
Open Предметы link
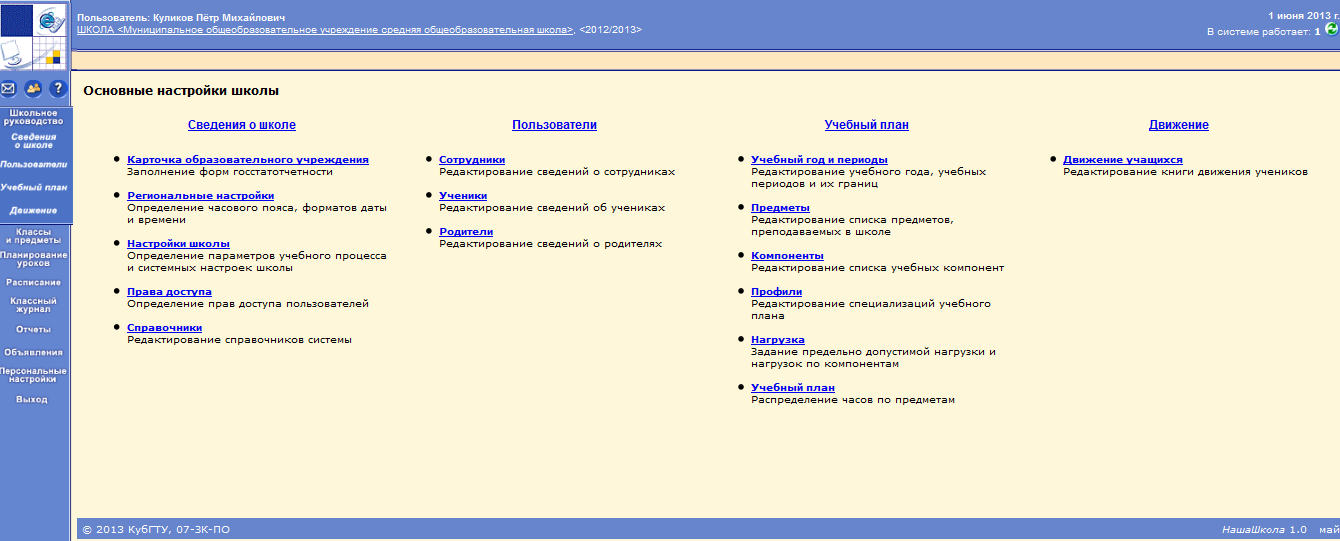[x=780, y=207]
